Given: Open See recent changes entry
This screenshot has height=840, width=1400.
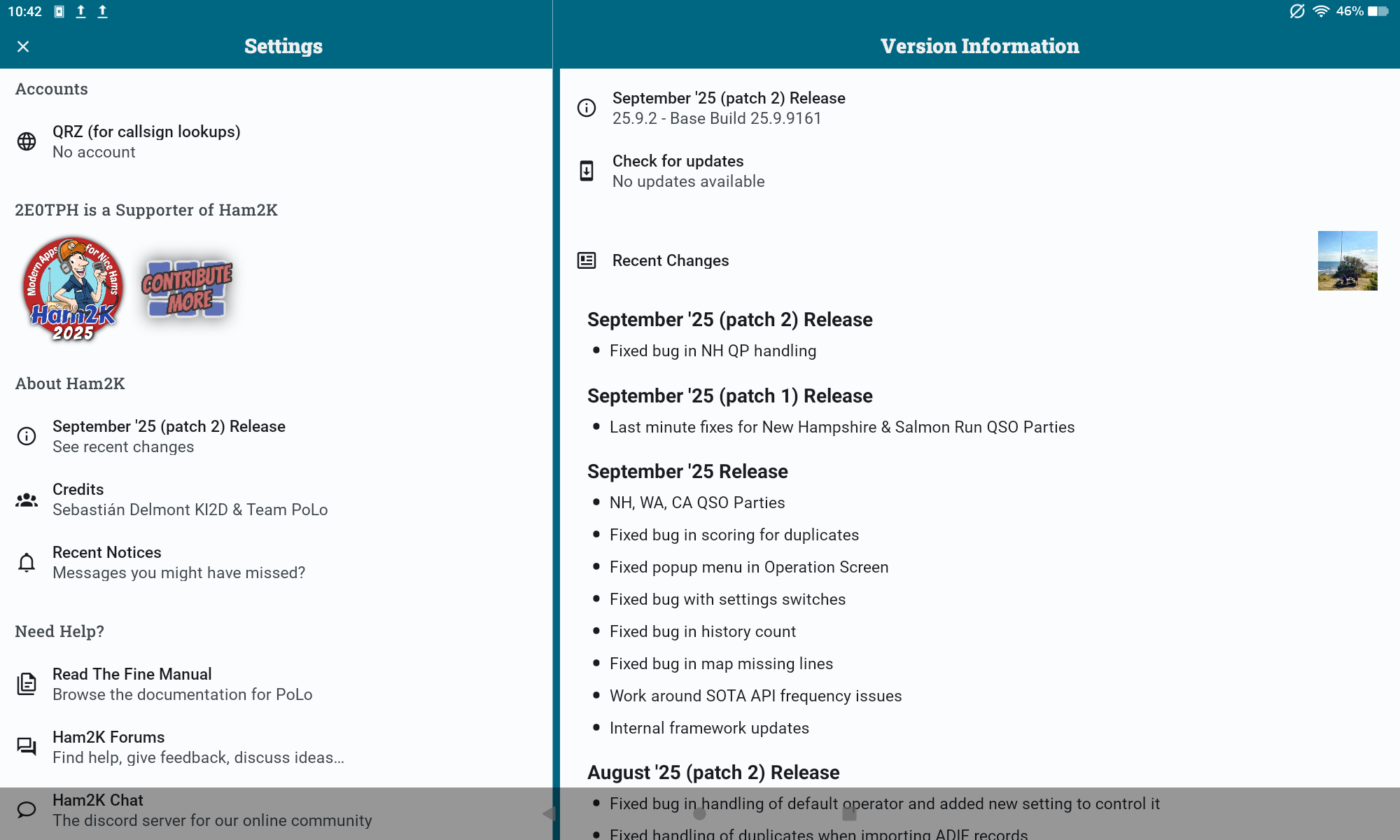Looking at the screenshot, I should pos(169,436).
